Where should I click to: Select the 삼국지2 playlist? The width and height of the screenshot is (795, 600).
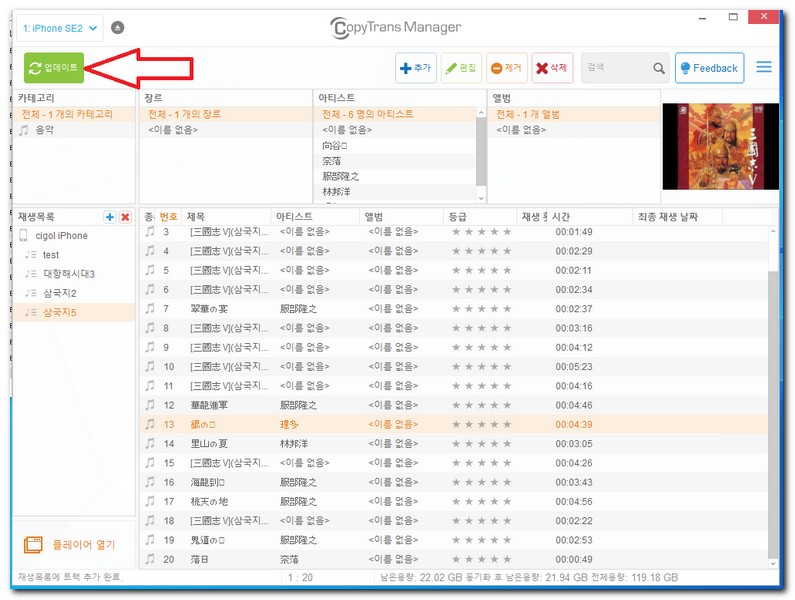(x=60, y=293)
